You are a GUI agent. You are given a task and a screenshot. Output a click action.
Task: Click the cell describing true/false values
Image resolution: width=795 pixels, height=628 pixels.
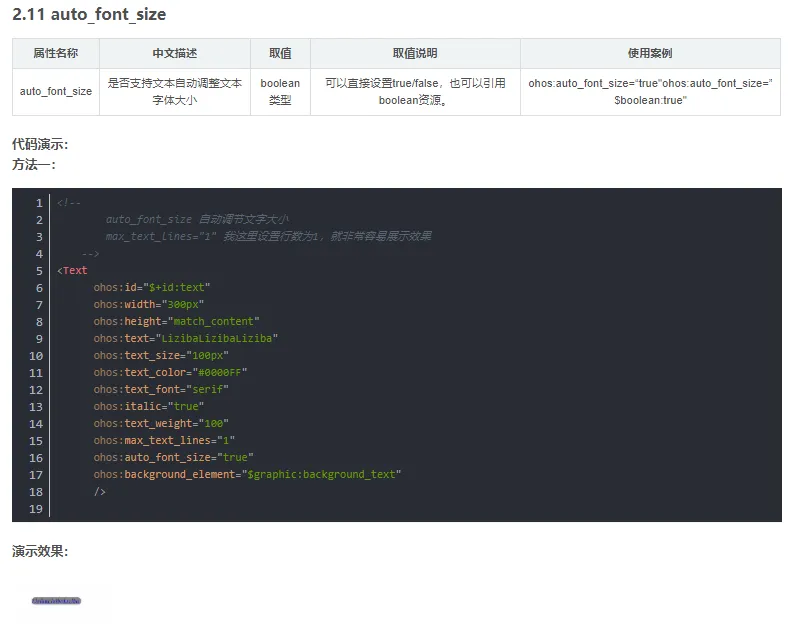coord(415,92)
